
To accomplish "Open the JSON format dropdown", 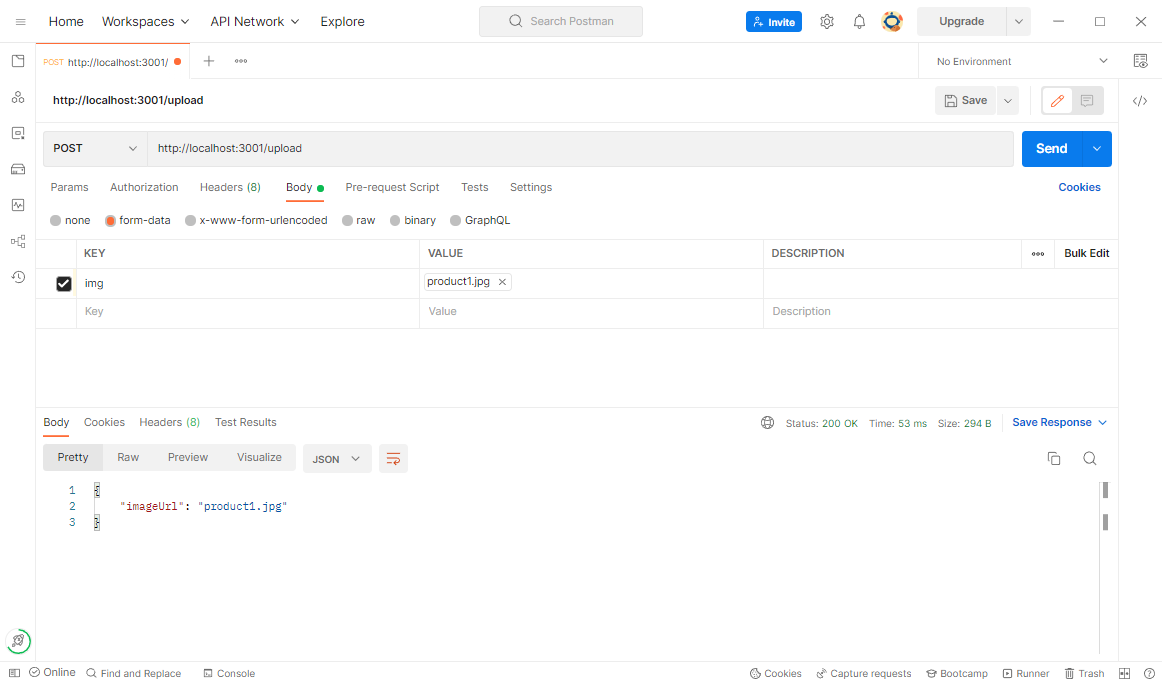I will point(336,459).
